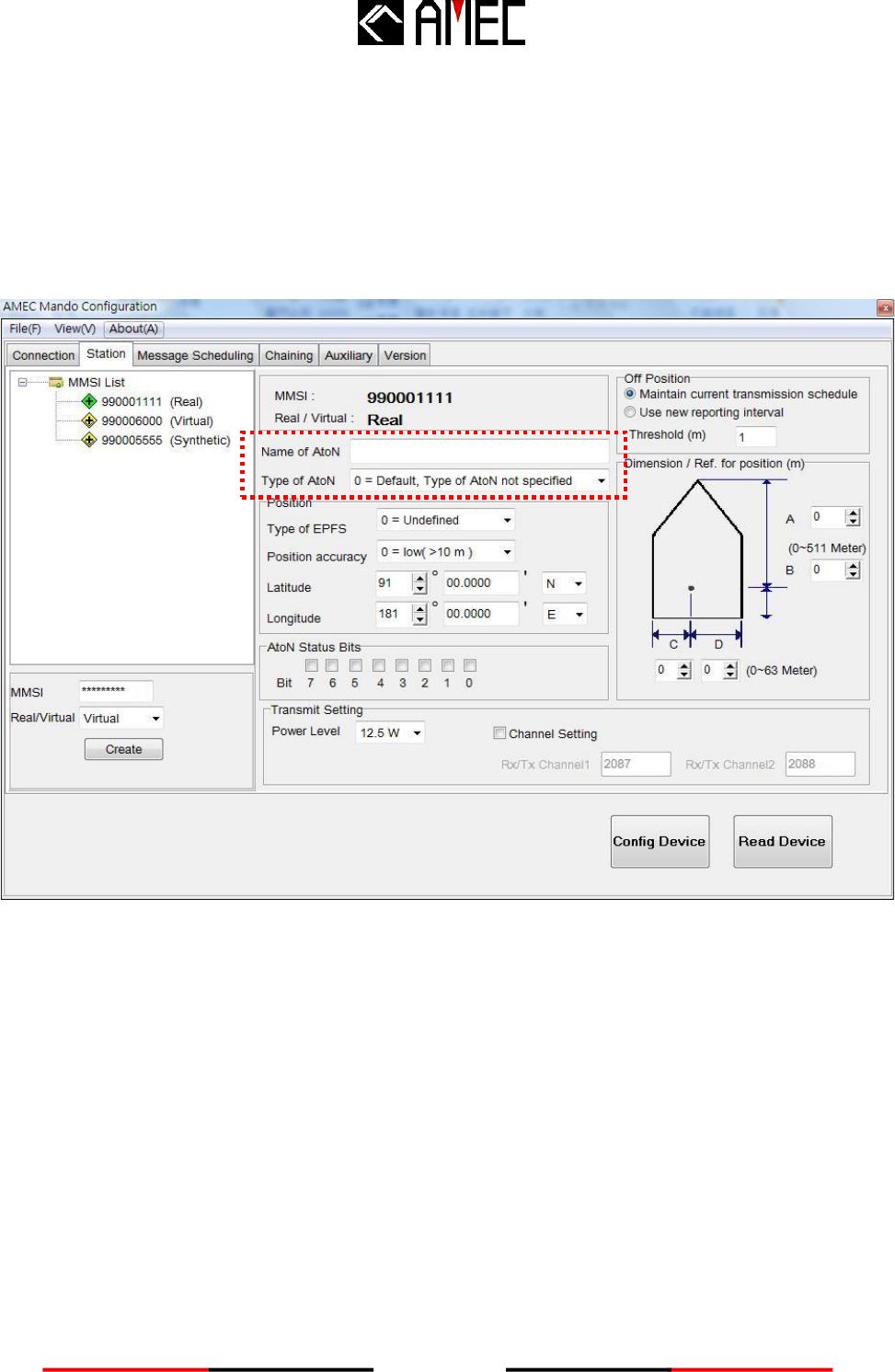
Task: Toggle AtoN status bit 7 checkbox
Action: 311,665
